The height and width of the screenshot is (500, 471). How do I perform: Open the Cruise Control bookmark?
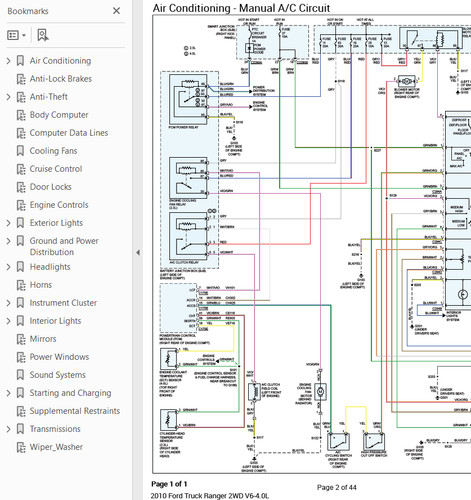coord(56,169)
